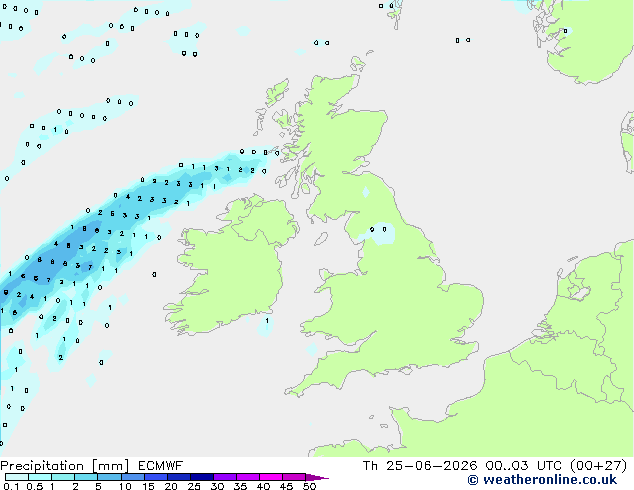Select the 5–10 mm legend color

pyautogui.click(x=109, y=477)
